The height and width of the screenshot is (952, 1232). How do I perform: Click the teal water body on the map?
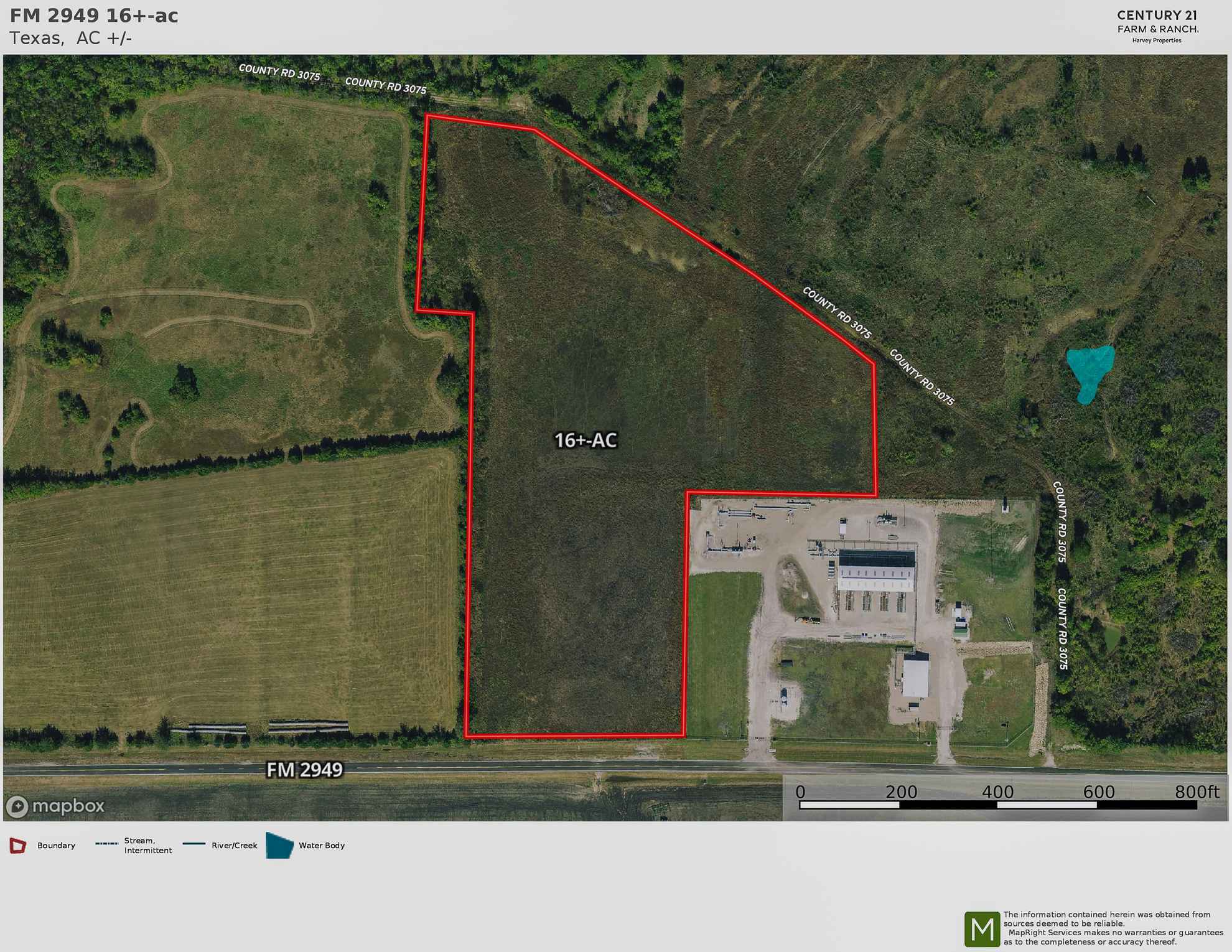[x=1090, y=373]
